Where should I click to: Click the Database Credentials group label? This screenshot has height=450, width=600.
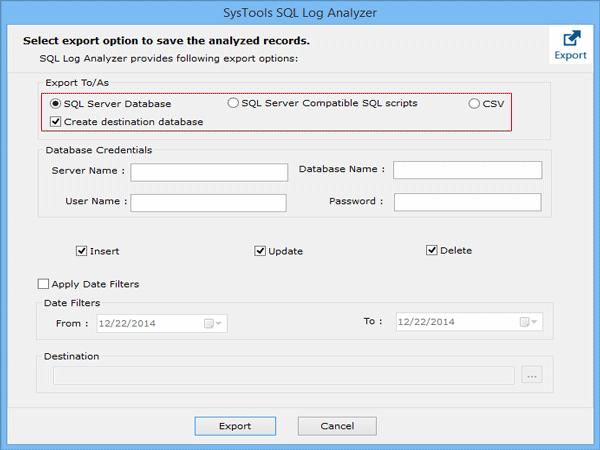click(x=99, y=150)
